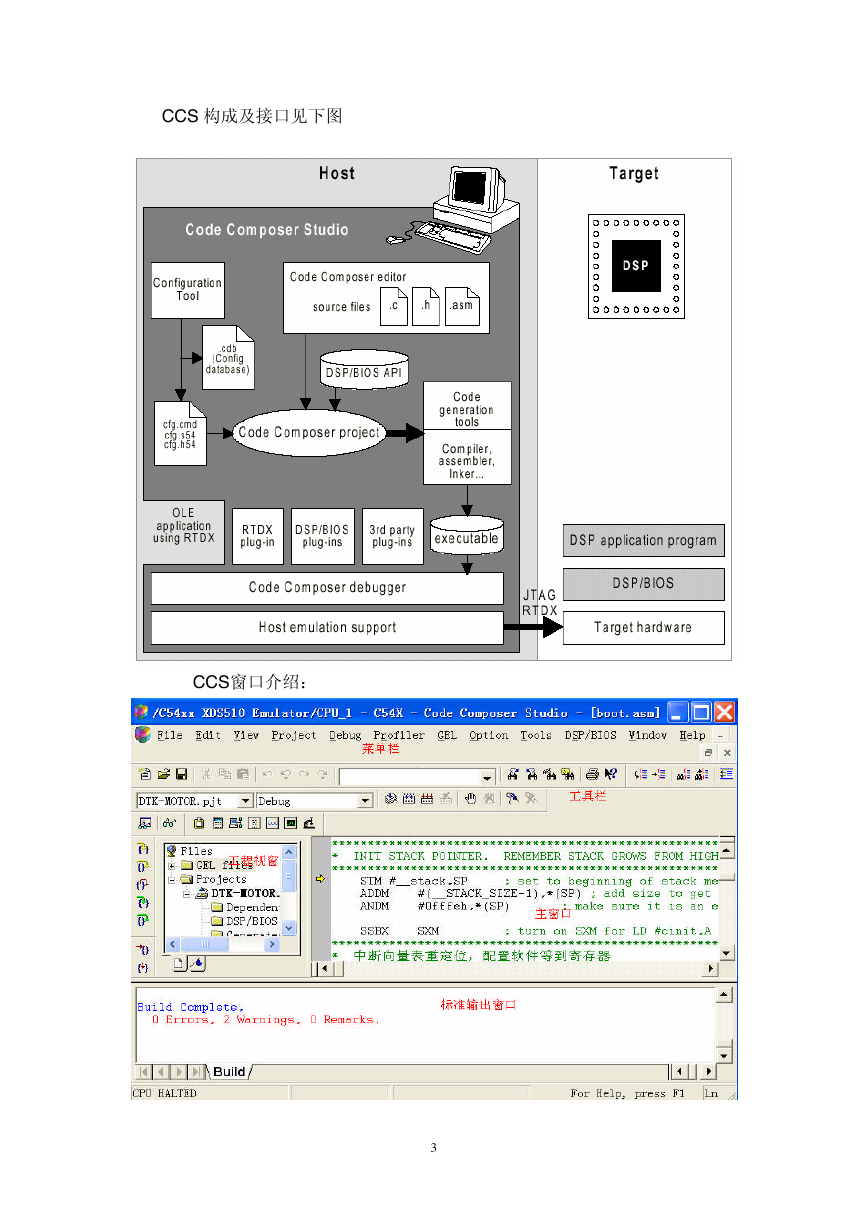Open the Edit menu
This screenshot has height=1228, width=868.
click(208, 735)
